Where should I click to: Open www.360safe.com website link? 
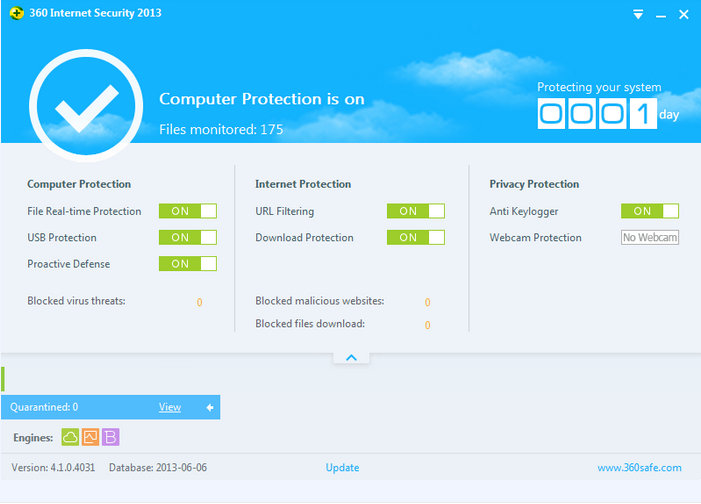pyautogui.click(x=639, y=468)
